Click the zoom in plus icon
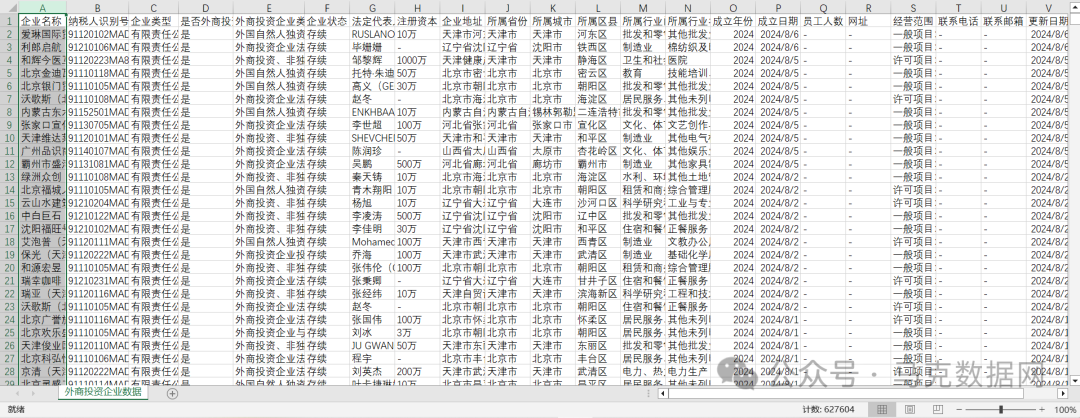Image resolution: width=1080 pixels, height=418 pixels. point(1044,410)
